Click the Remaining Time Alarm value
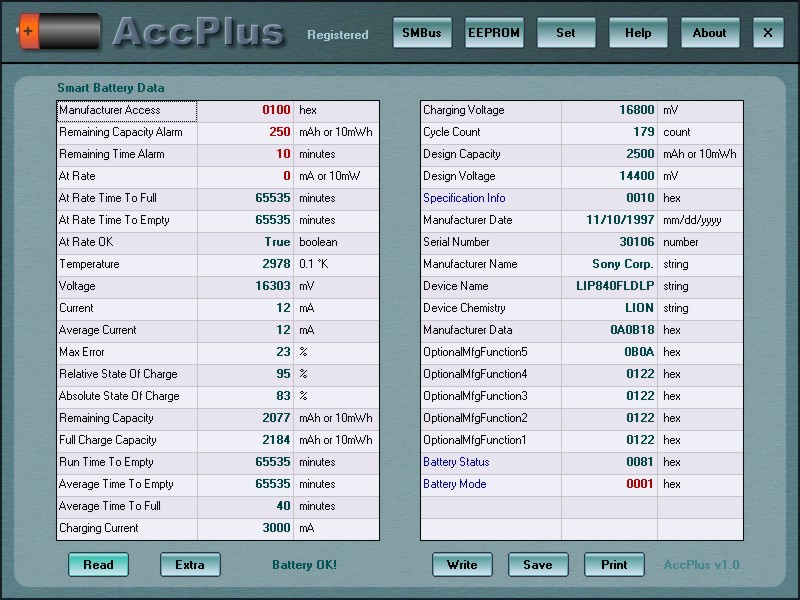The height and width of the screenshot is (600, 800). pos(283,154)
